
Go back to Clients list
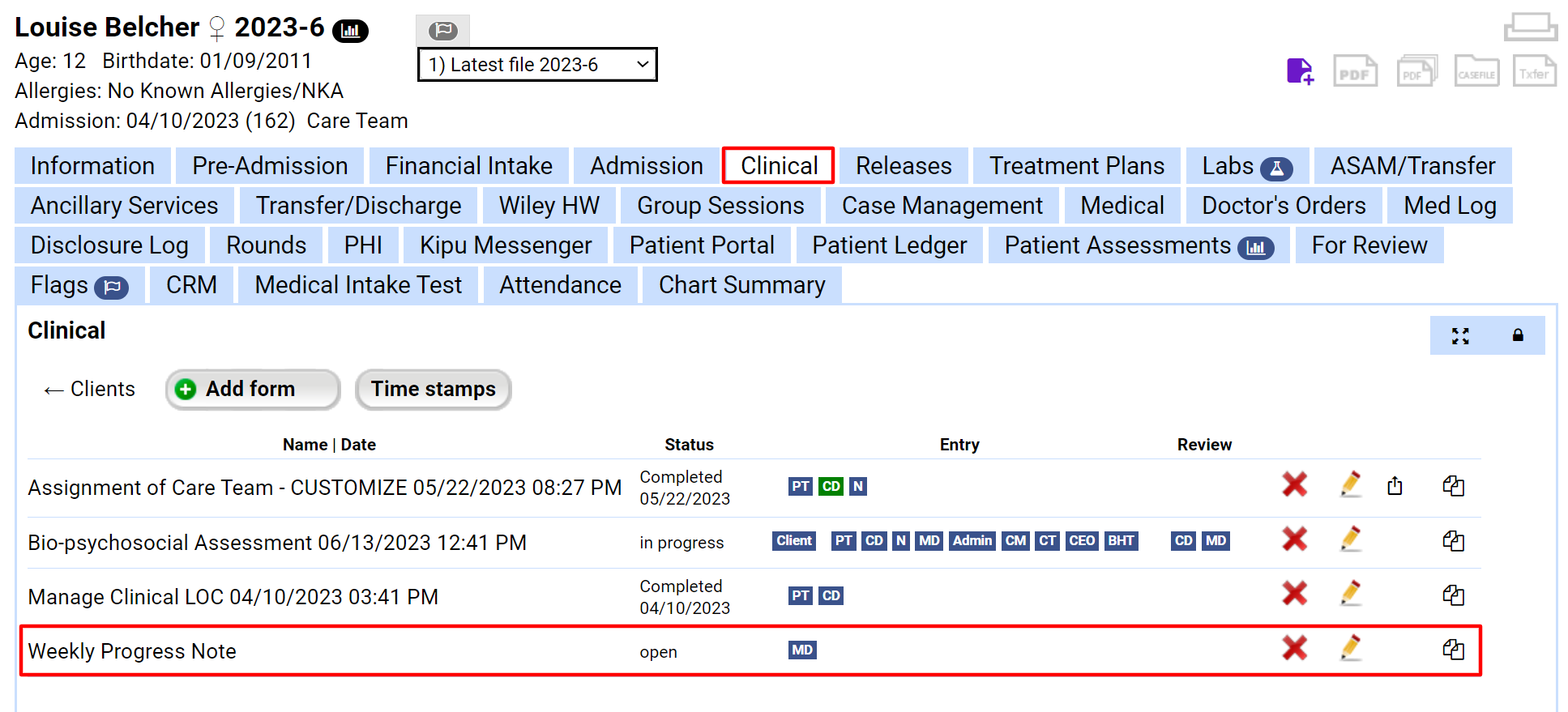click(90, 390)
